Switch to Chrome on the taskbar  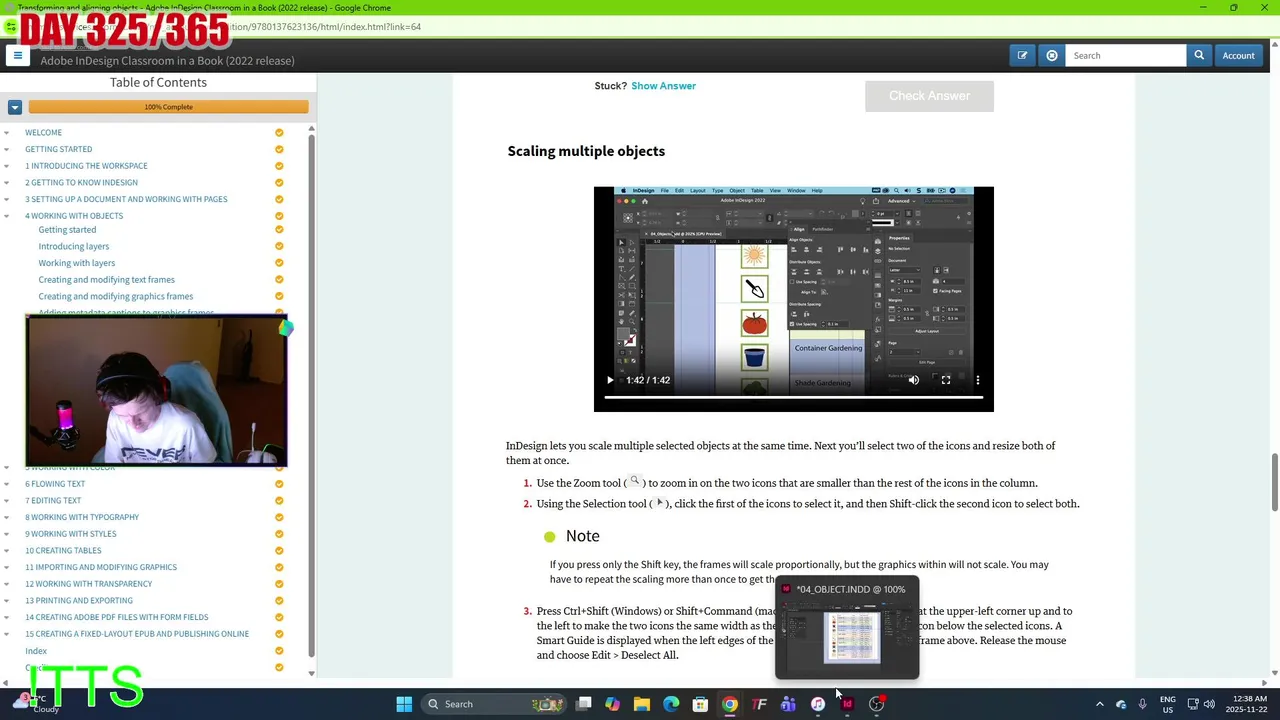click(730, 704)
